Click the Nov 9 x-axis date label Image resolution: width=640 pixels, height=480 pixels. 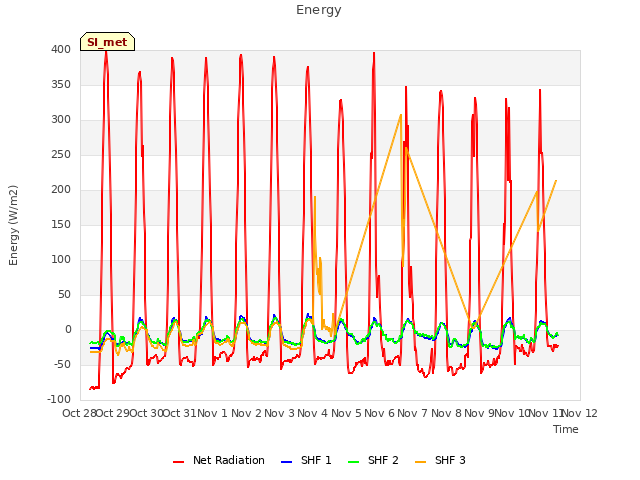click(x=479, y=413)
